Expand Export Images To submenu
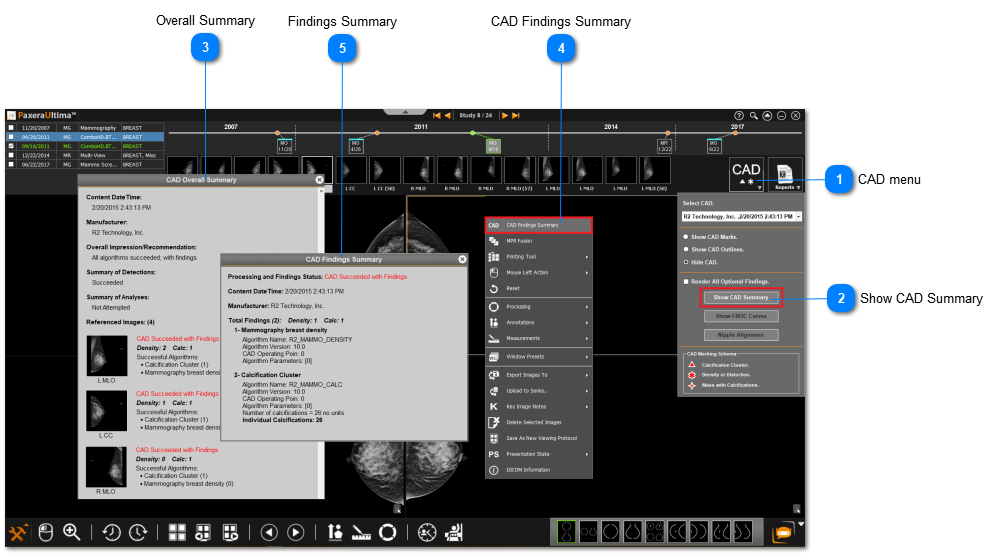This screenshot has height=556, width=999. pos(539,375)
